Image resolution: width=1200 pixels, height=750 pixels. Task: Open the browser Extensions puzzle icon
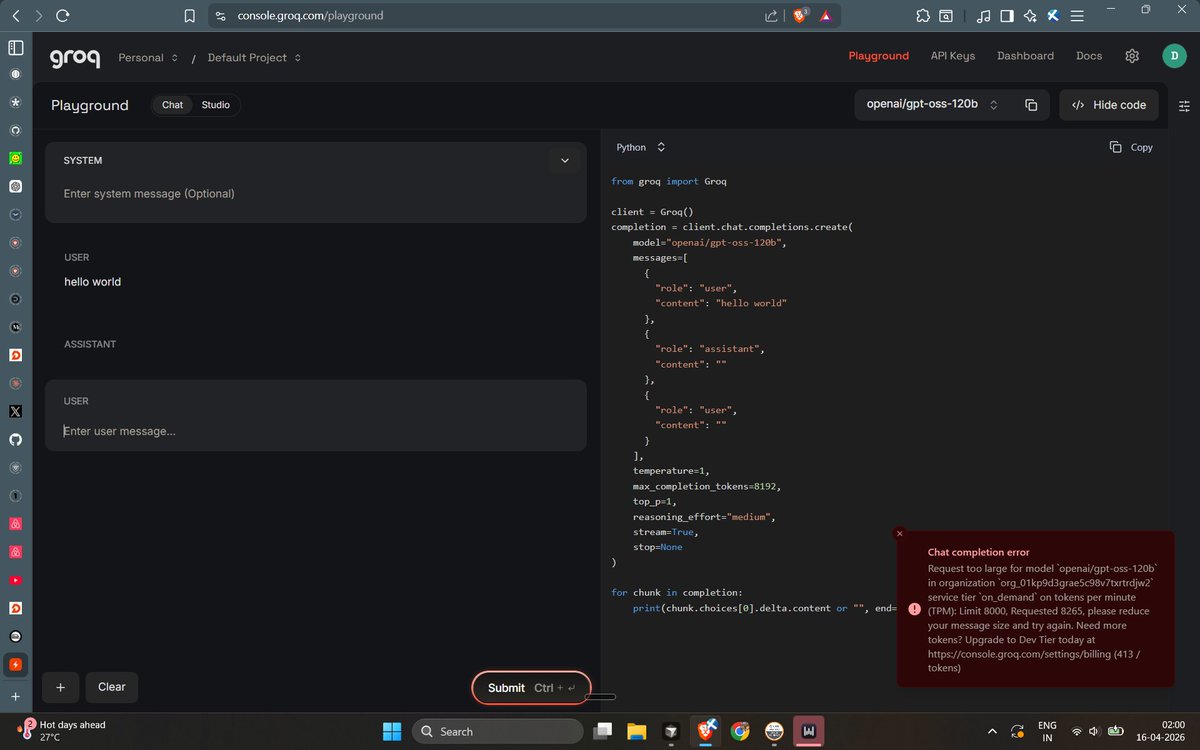(922, 16)
